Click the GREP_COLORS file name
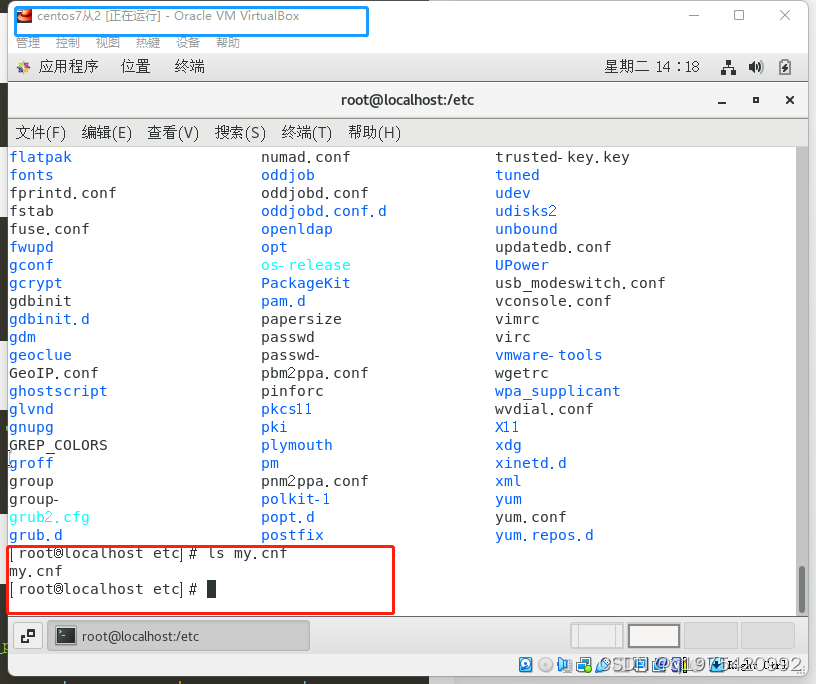The width and height of the screenshot is (816, 684). click(x=58, y=445)
